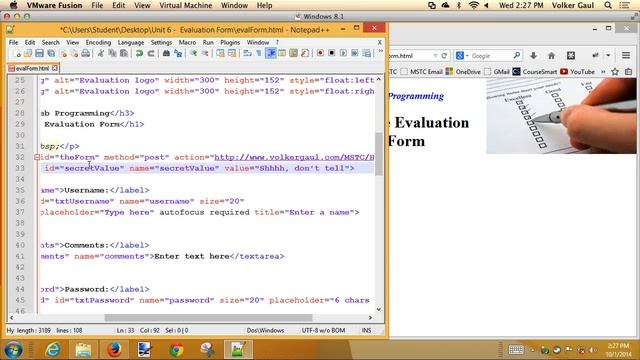Open the Firefox Downloads arrow icon
This screenshot has height=360, width=640.
tap(533, 56)
